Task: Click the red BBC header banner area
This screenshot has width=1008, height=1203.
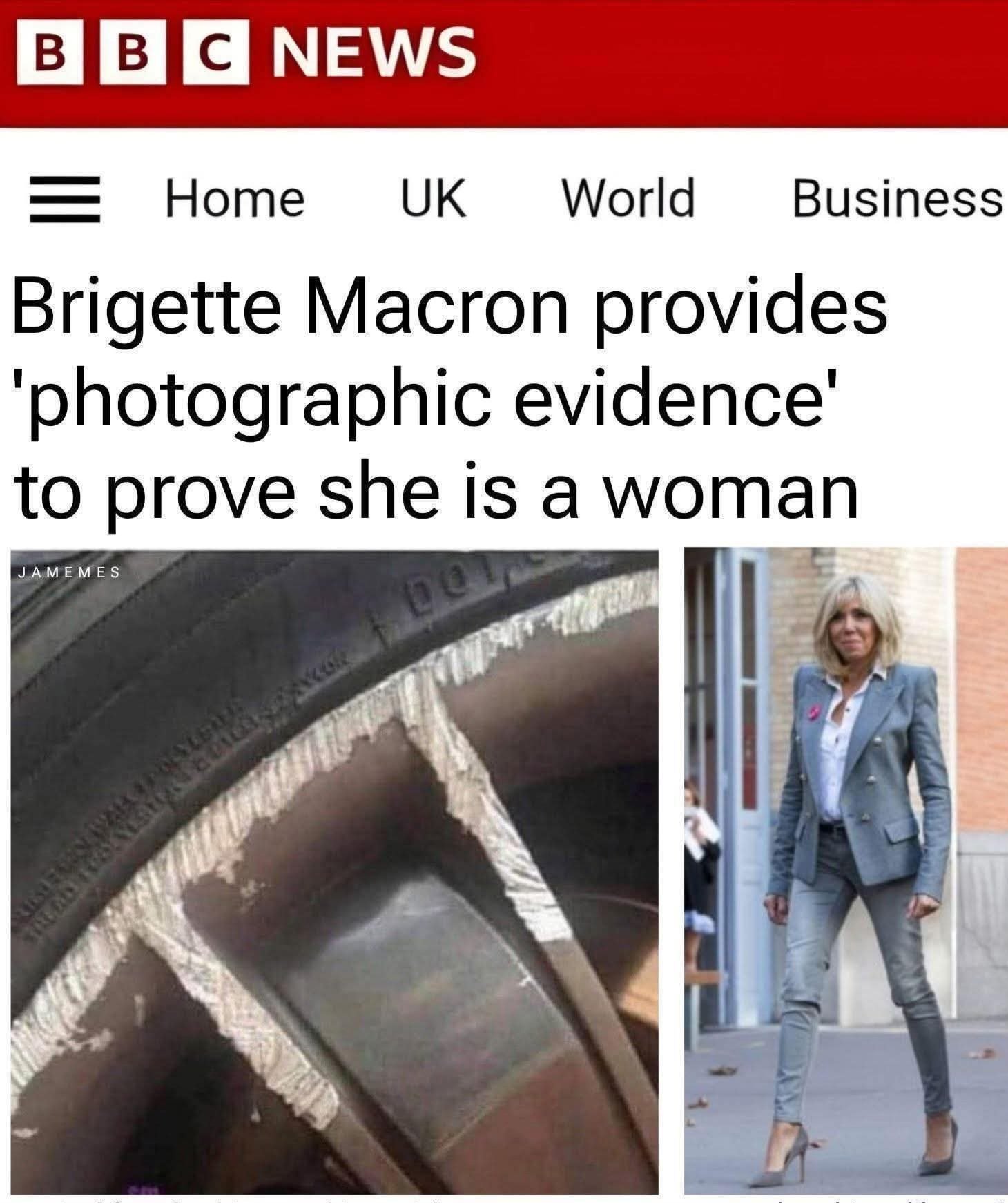Action: (504, 64)
